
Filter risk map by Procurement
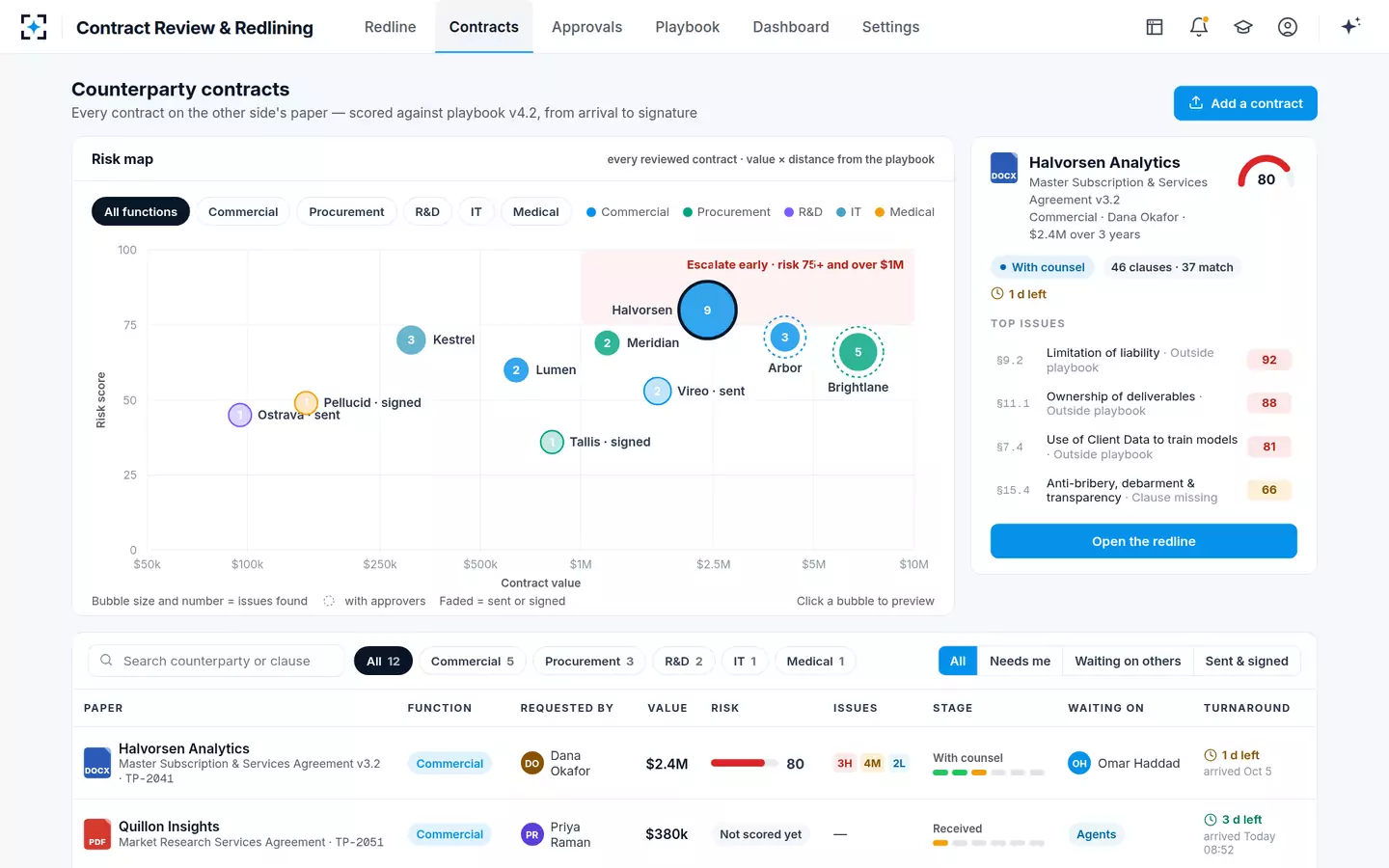(x=346, y=211)
